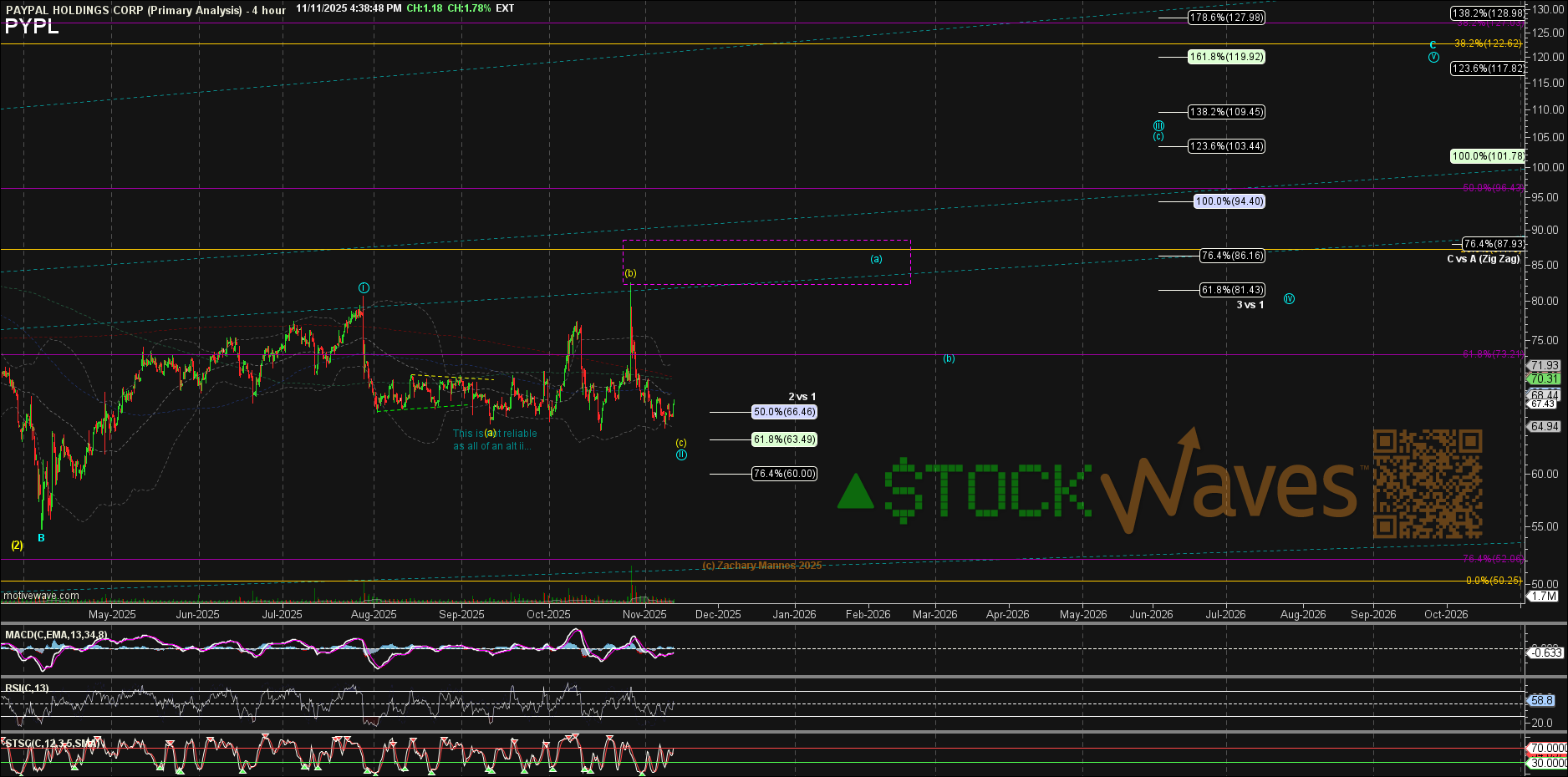Image resolution: width=1568 pixels, height=777 pixels.
Task: Click the Jan-2026 date on time axis
Action: pos(794,614)
